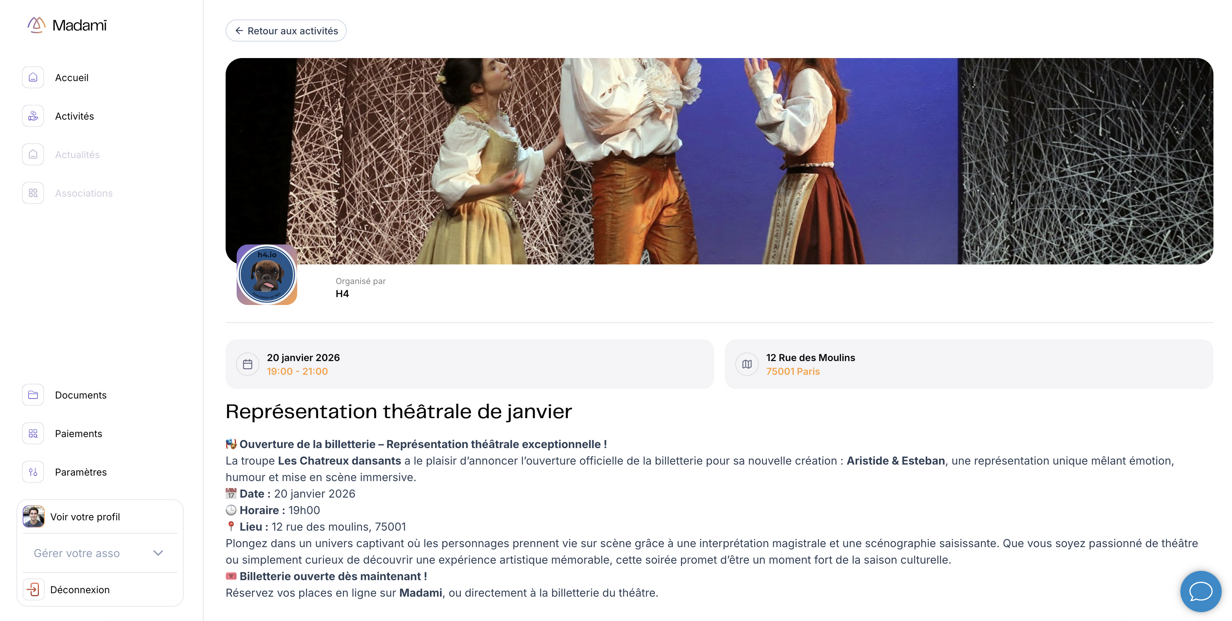Collapse the chevron next to Gérer votre asso
This screenshot has height=621, width=1232.
pyautogui.click(x=156, y=552)
